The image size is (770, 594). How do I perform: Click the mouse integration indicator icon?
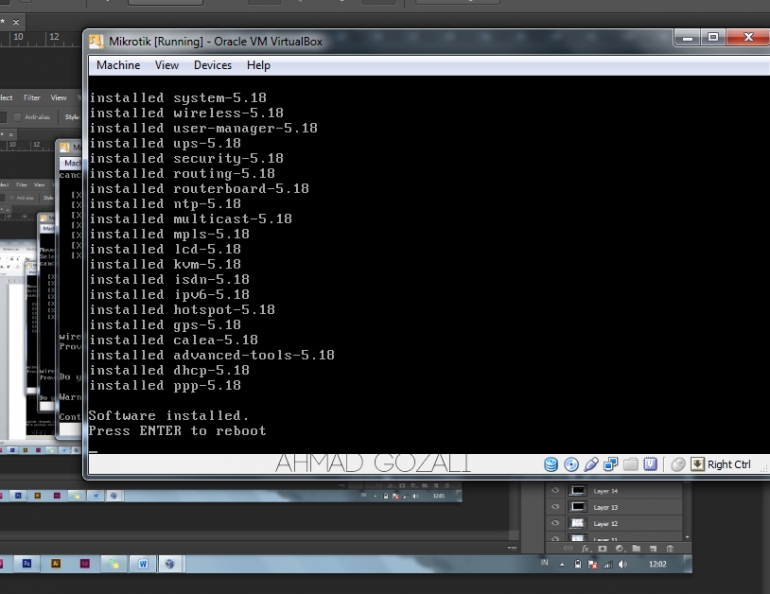click(678, 464)
